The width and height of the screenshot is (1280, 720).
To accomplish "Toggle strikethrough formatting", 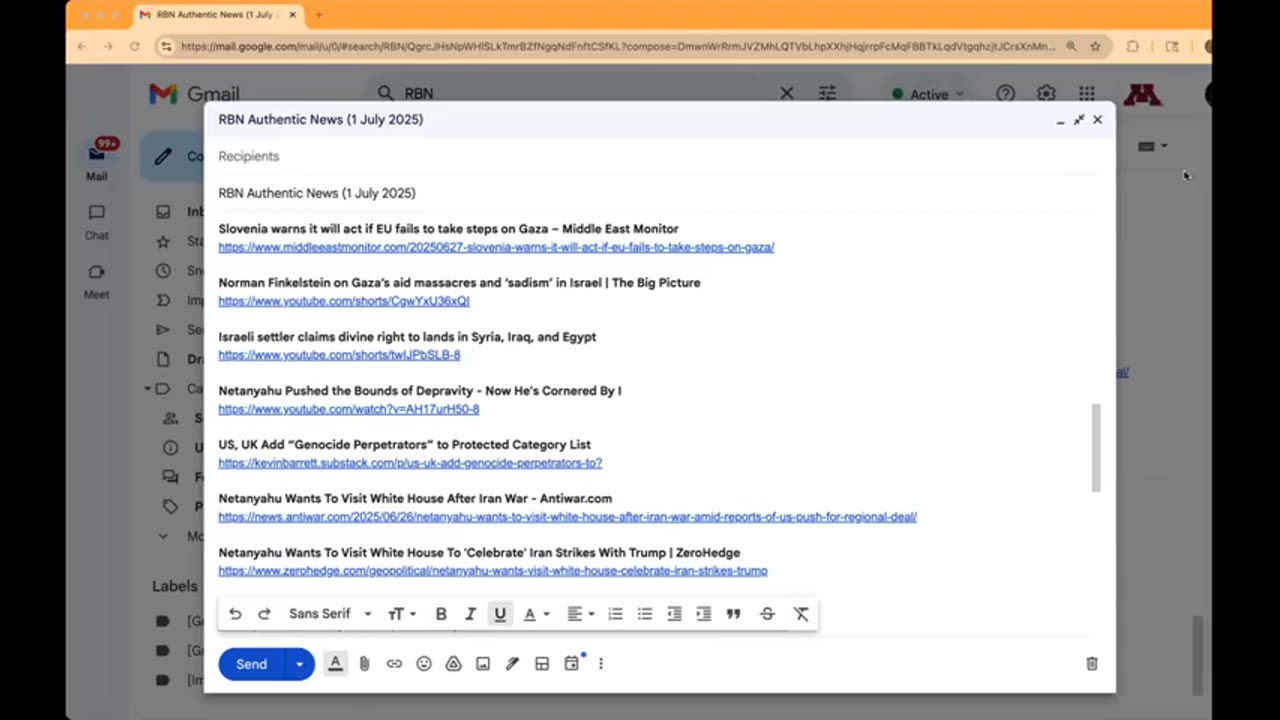I will tap(767, 614).
